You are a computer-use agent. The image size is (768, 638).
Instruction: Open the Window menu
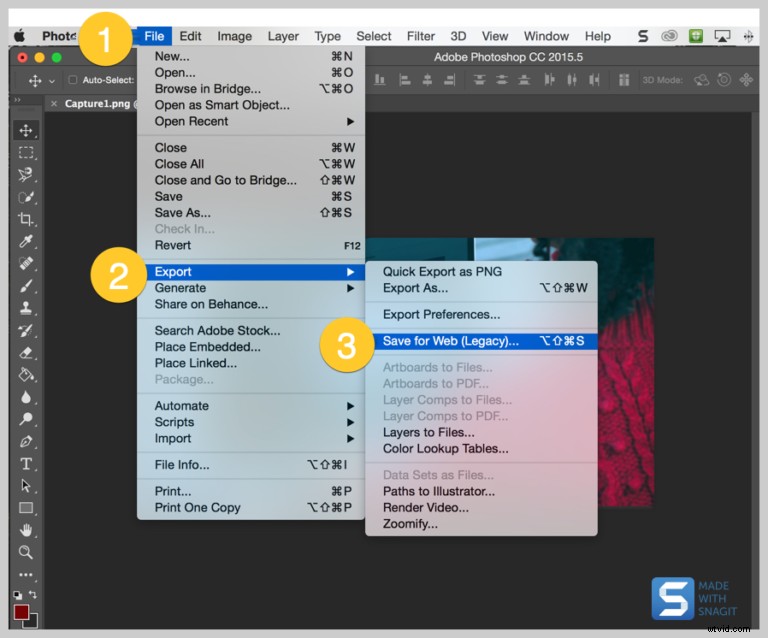(546, 36)
